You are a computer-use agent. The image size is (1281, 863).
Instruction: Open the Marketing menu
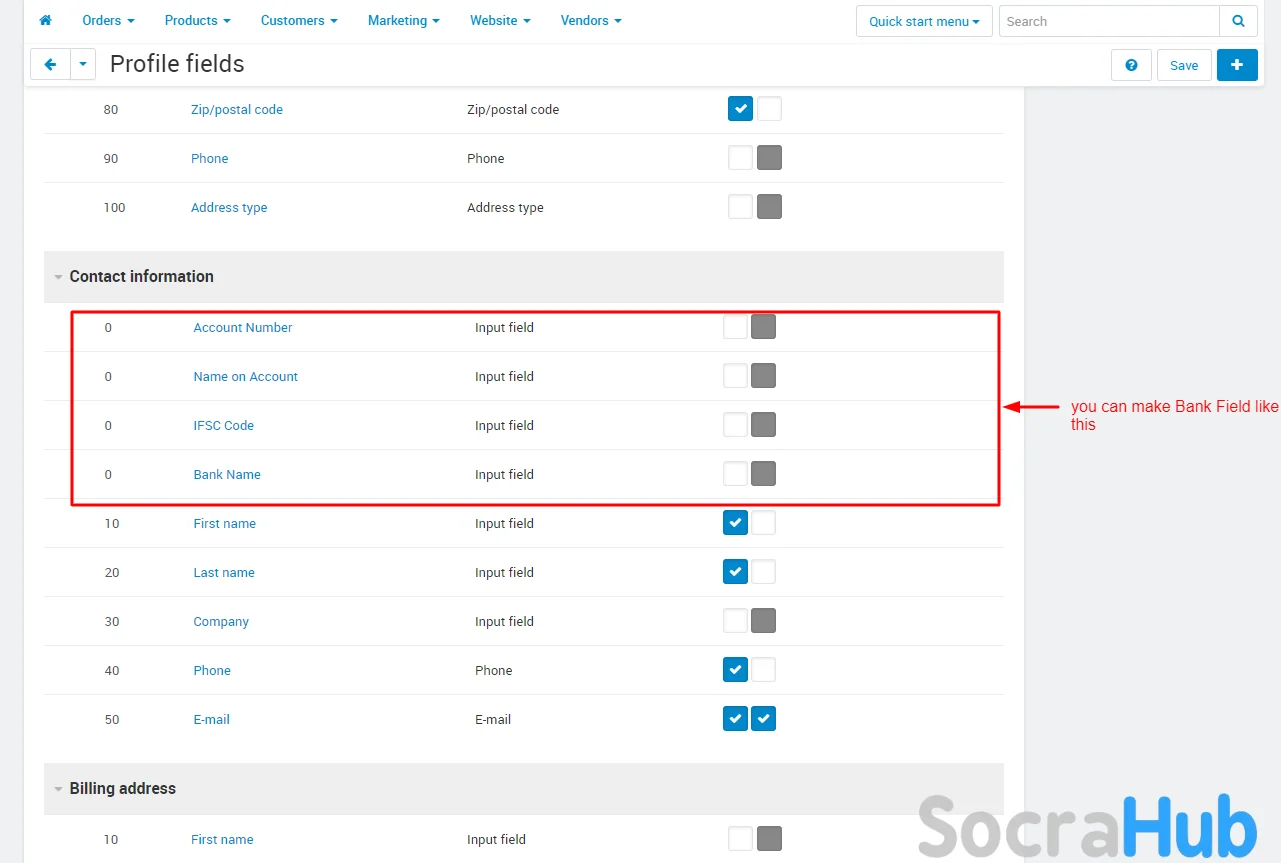point(404,20)
